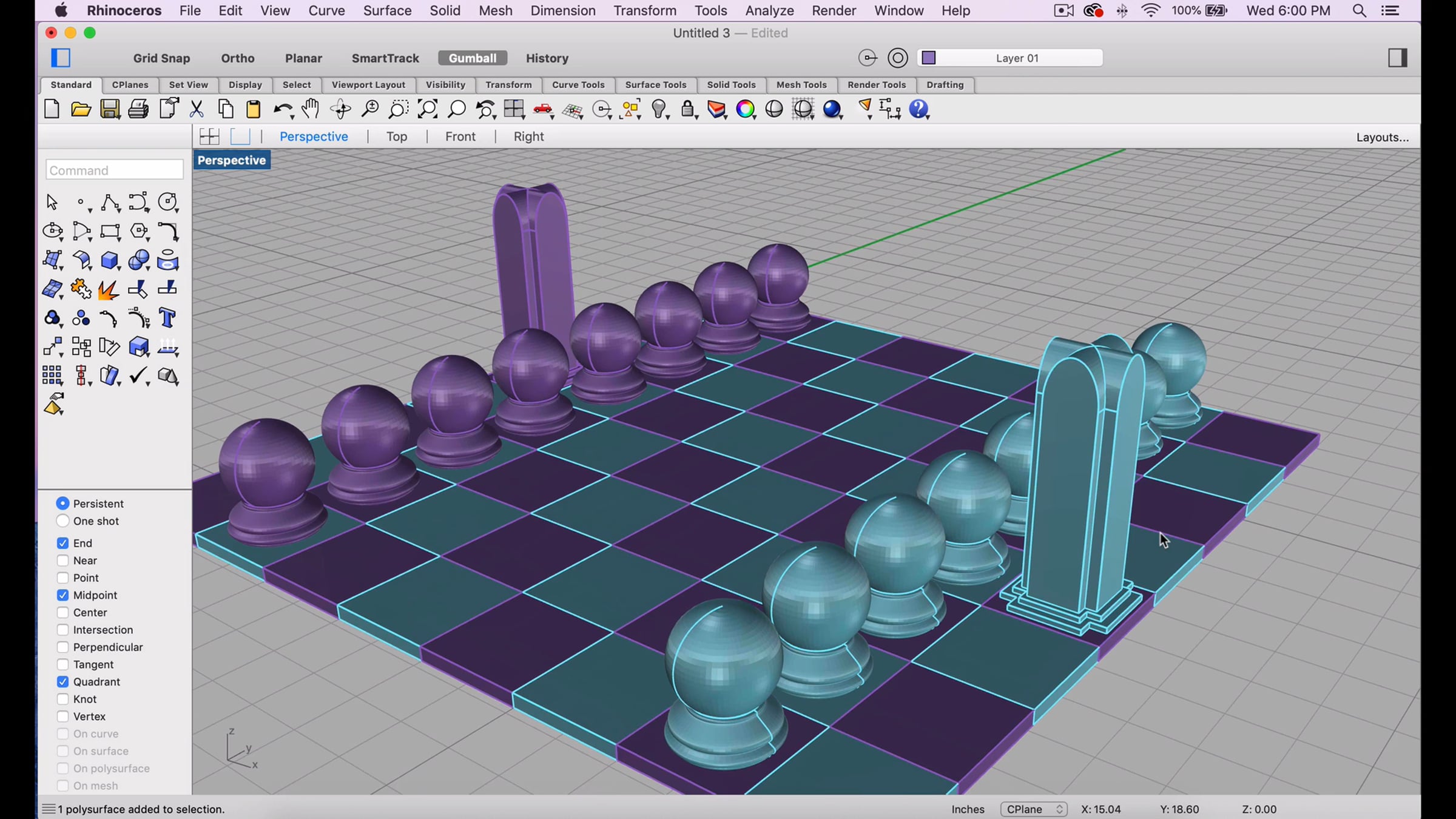Click the Fillet Curves icon

pos(168,231)
